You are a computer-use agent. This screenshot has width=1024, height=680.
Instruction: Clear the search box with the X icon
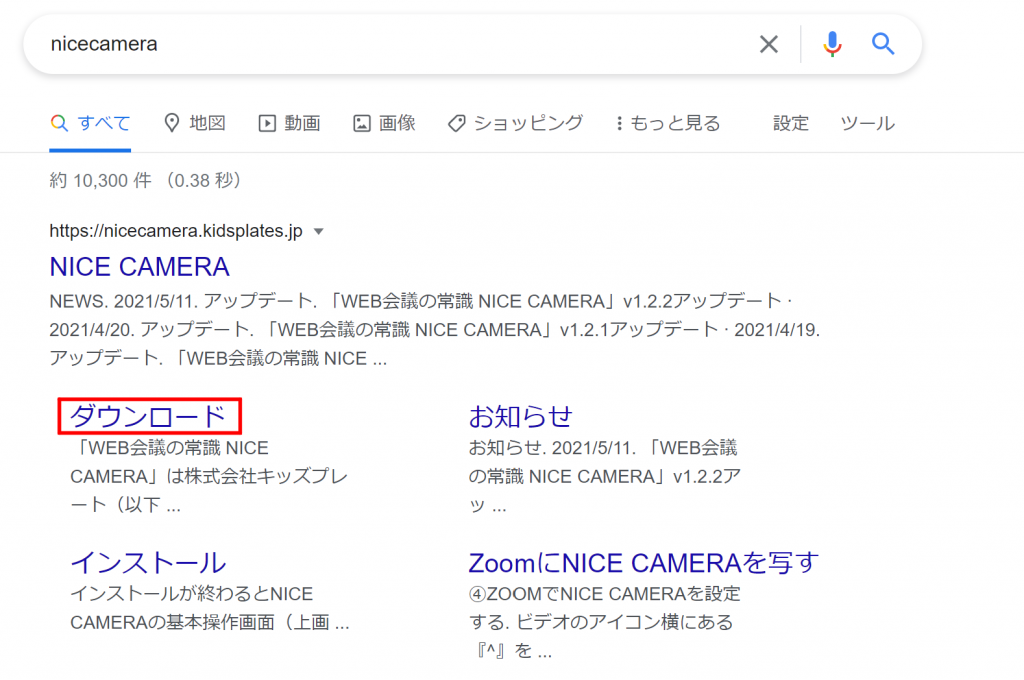(x=769, y=44)
